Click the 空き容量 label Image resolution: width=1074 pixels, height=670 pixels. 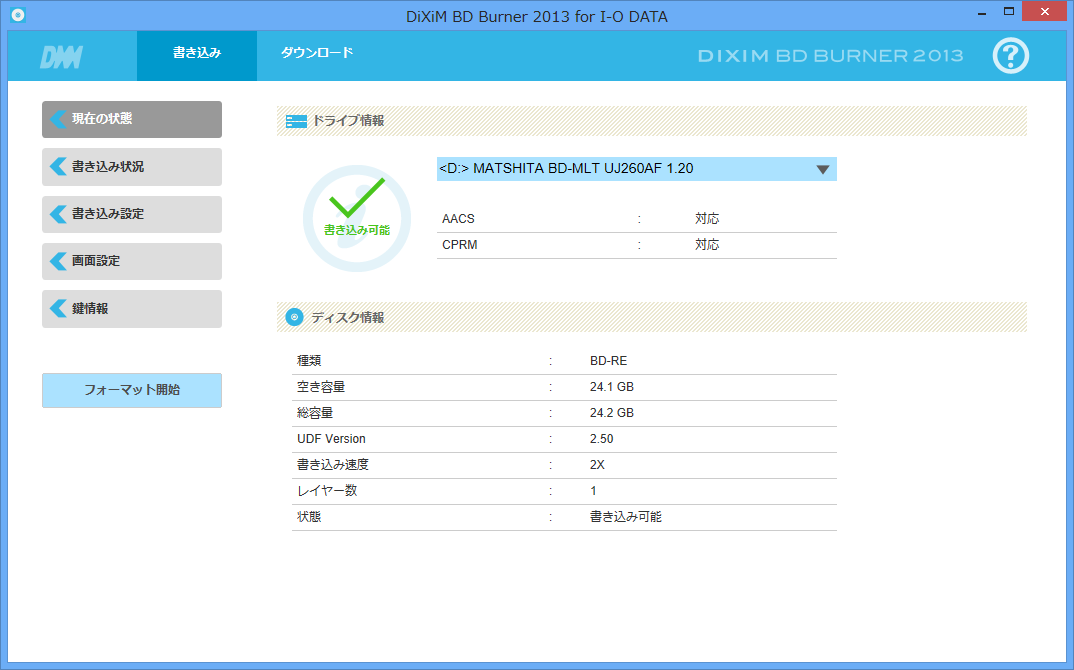click(321, 386)
